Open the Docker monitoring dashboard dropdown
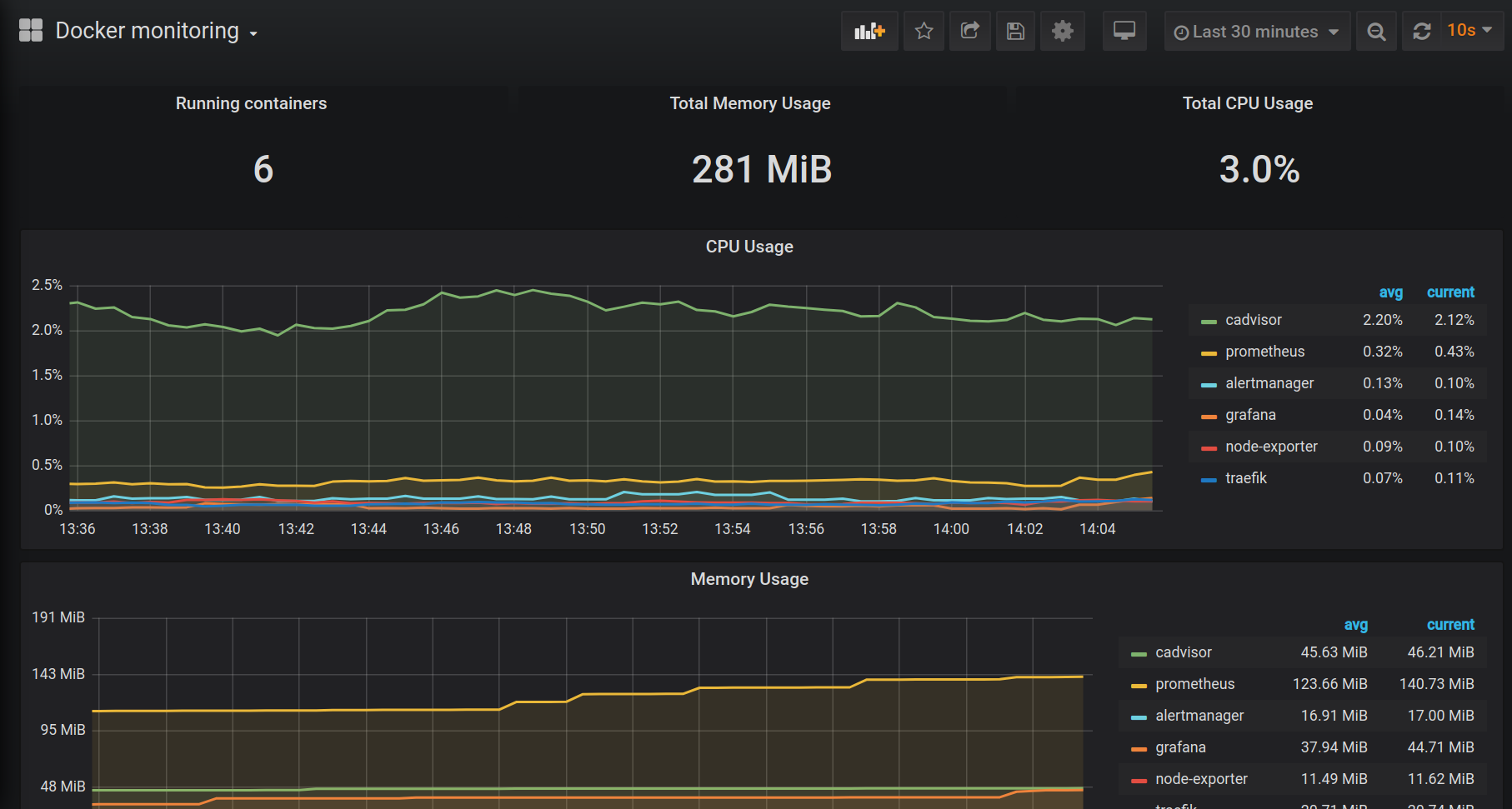The image size is (1512, 809). pyautogui.click(x=156, y=31)
